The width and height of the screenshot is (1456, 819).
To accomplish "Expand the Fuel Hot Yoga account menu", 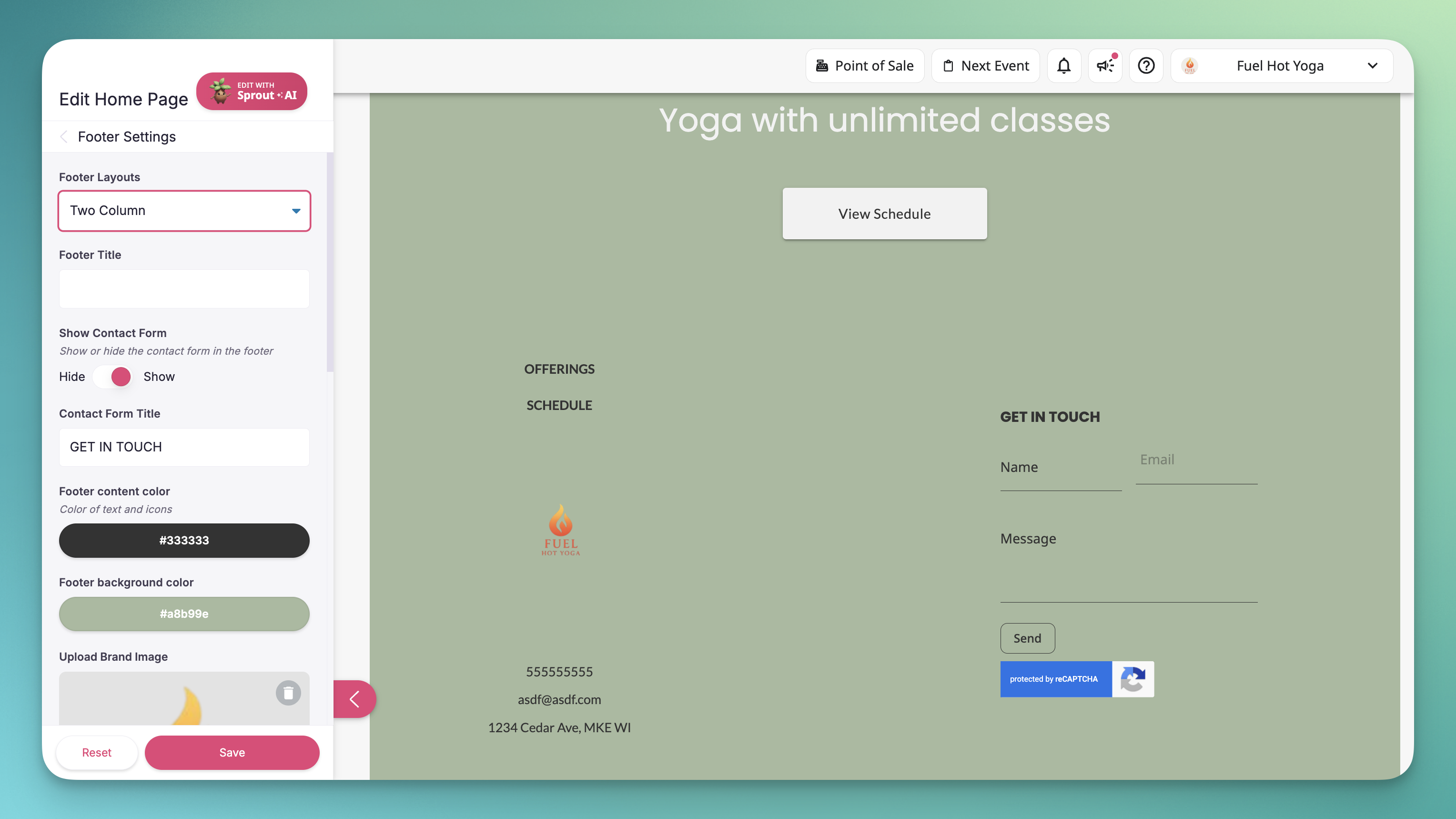I will 1281,66.
